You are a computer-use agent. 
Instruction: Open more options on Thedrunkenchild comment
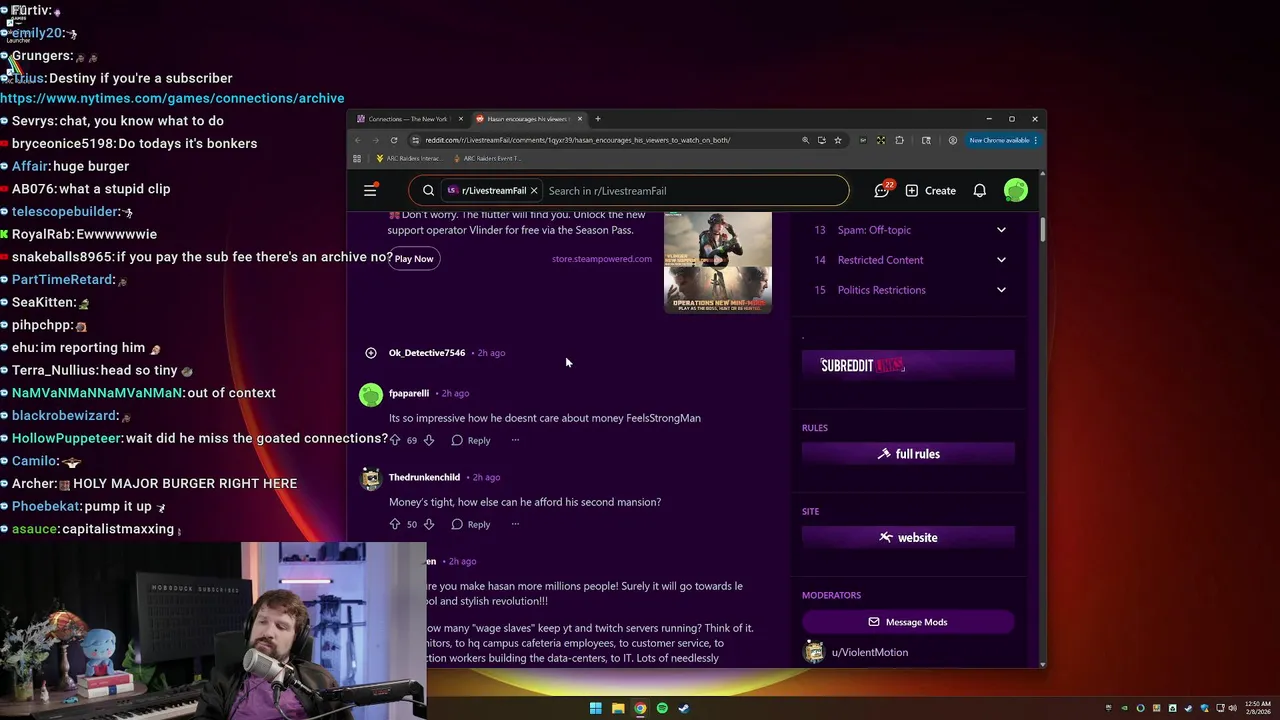[515, 524]
